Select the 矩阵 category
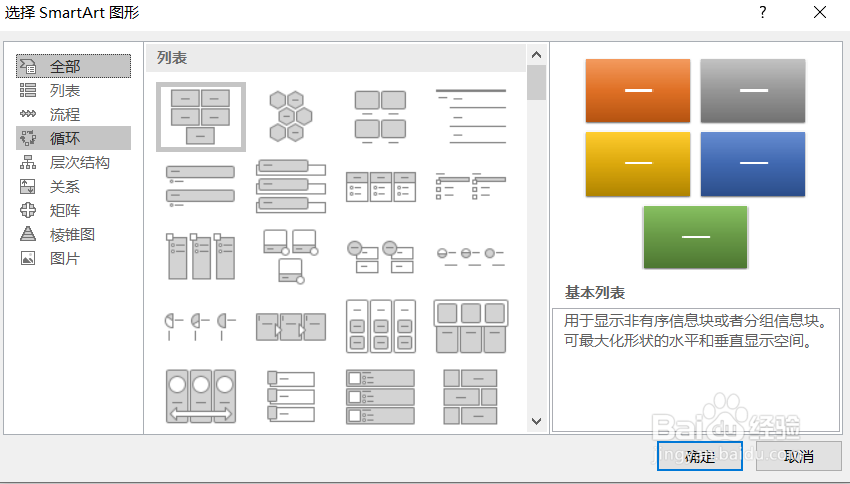The image size is (850, 484). coord(74,210)
